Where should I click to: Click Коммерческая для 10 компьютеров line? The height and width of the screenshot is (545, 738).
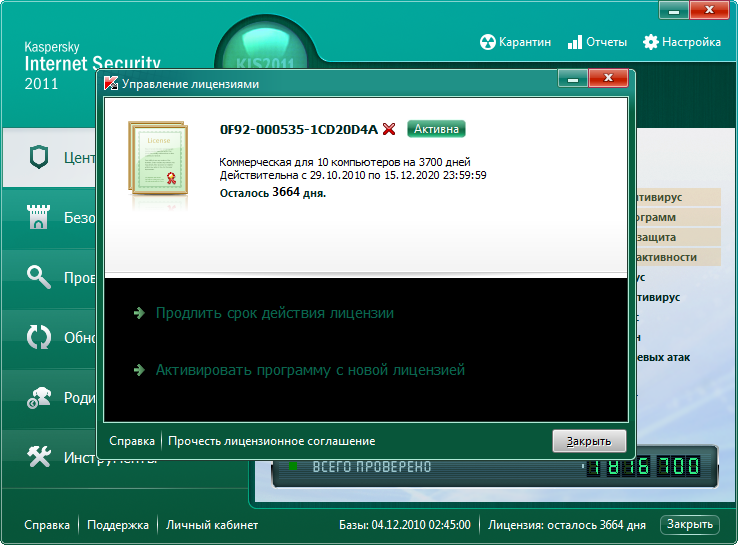[x=345, y=162]
